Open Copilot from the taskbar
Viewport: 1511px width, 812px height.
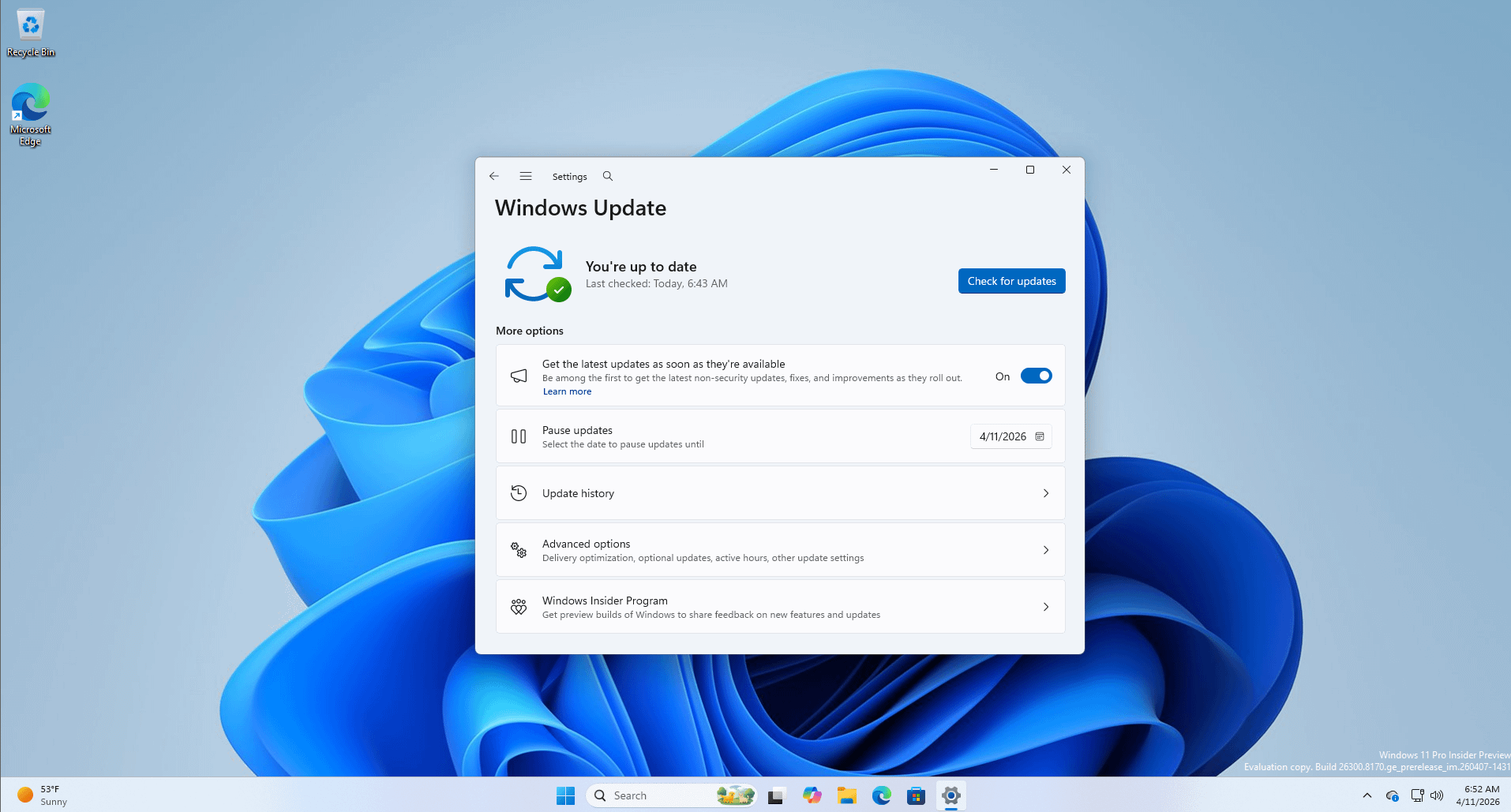(812, 795)
